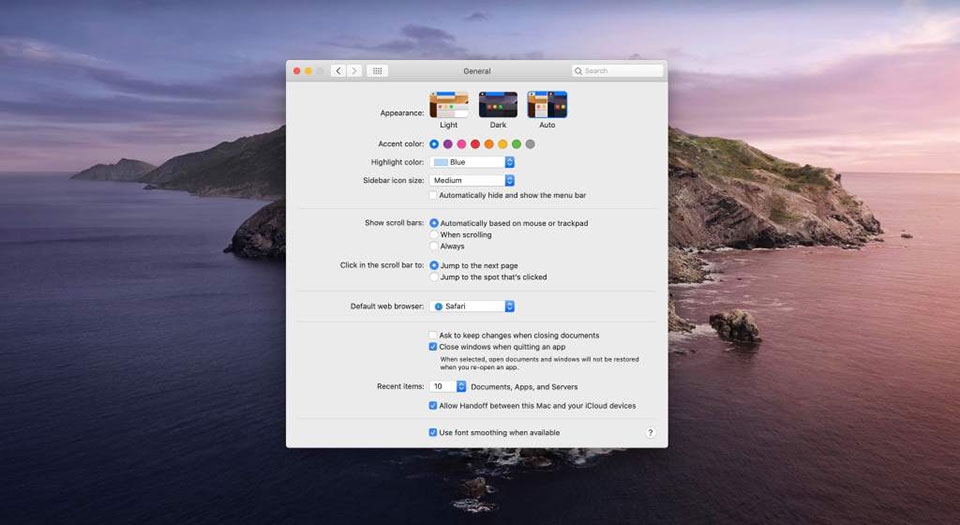This screenshot has width=960, height=525.
Task: Choose the purple accent color
Action: (x=448, y=144)
